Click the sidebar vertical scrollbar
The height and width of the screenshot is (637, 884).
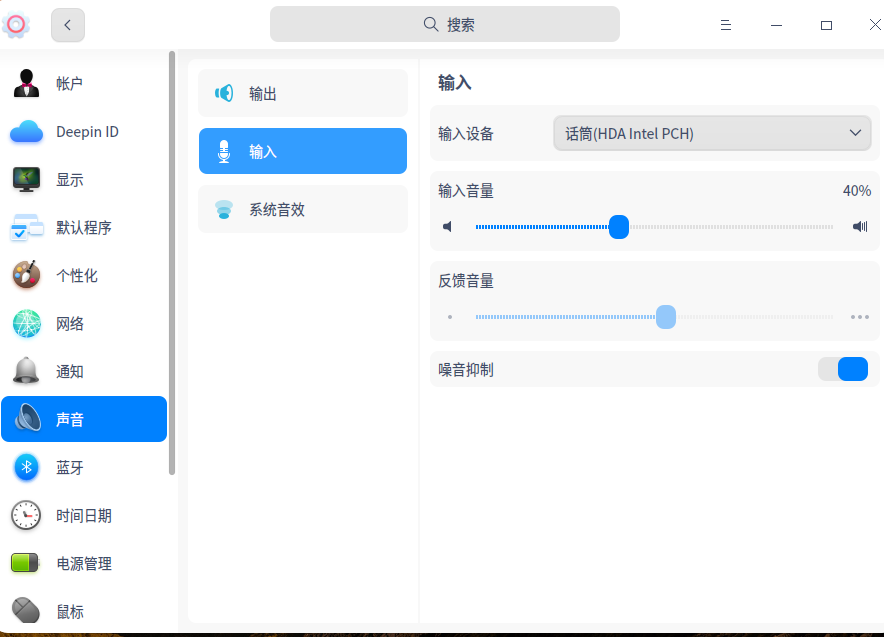pos(172,263)
